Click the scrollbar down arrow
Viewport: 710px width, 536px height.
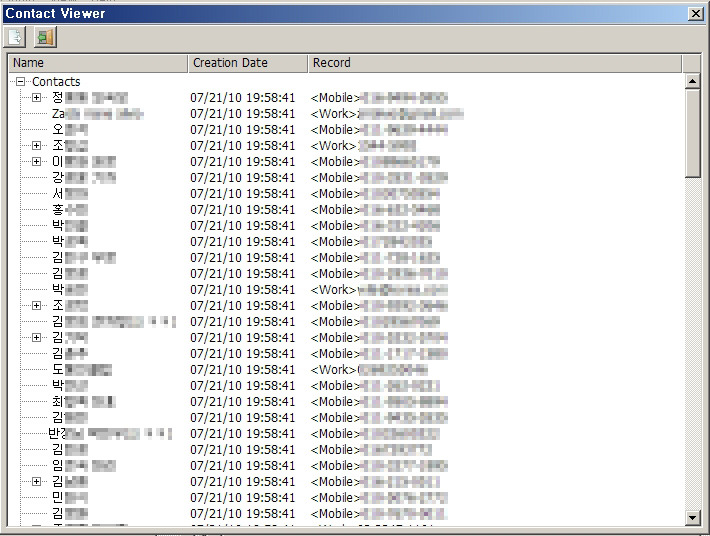point(693,517)
